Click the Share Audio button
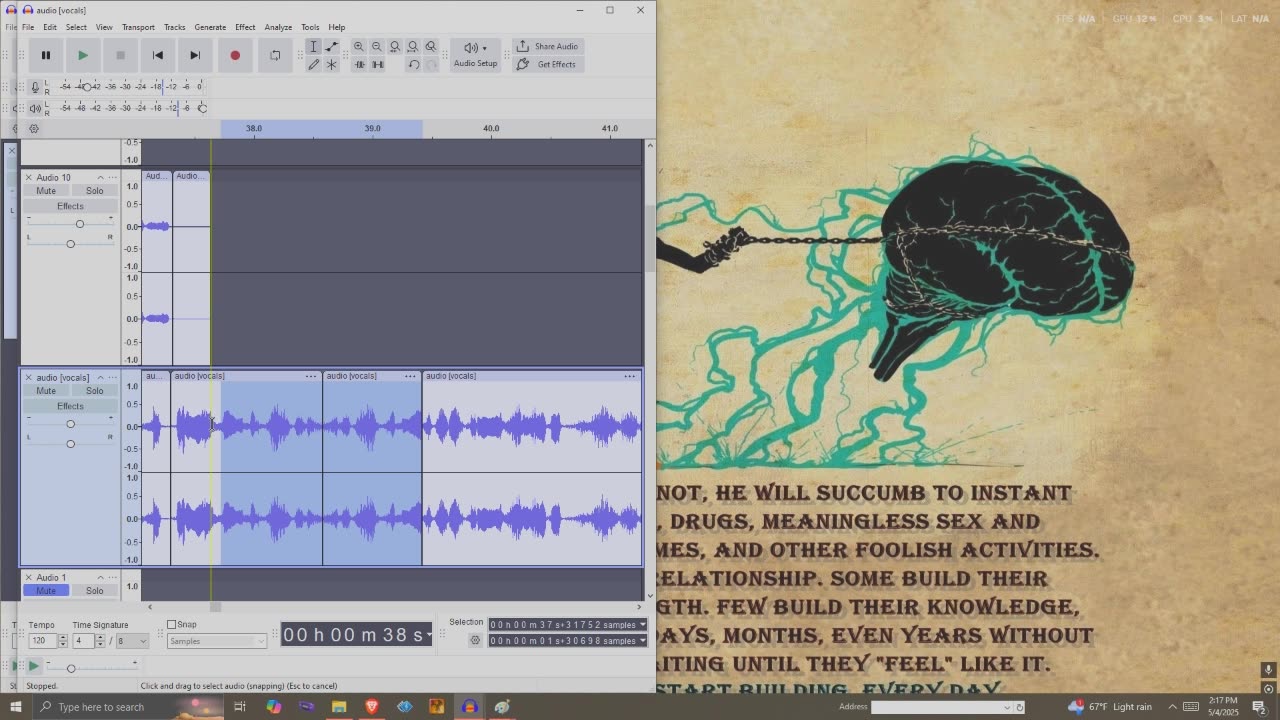This screenshot has height=720, width=1280. coord(547,47)
